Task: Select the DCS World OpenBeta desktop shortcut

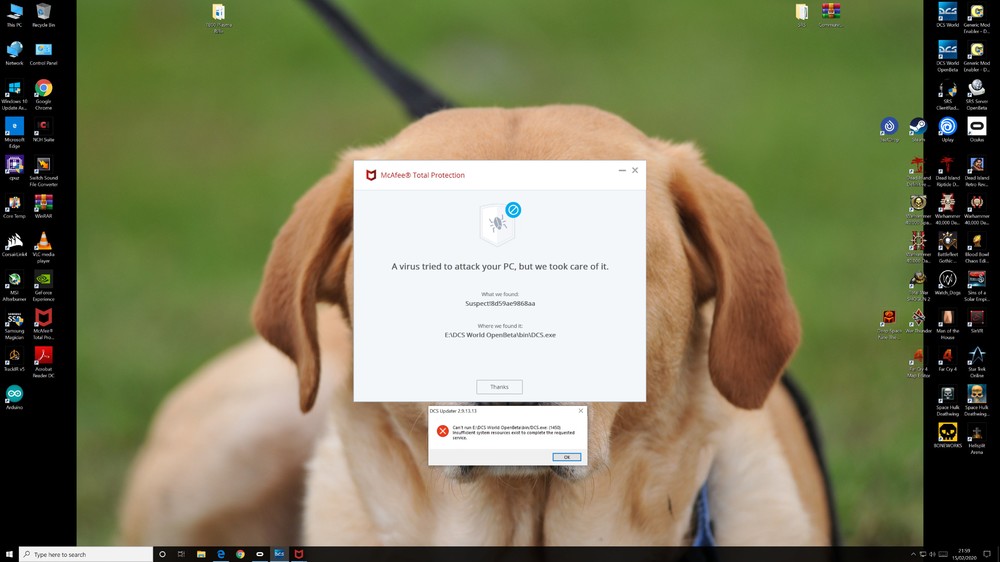Action: (x=947, y=57)
